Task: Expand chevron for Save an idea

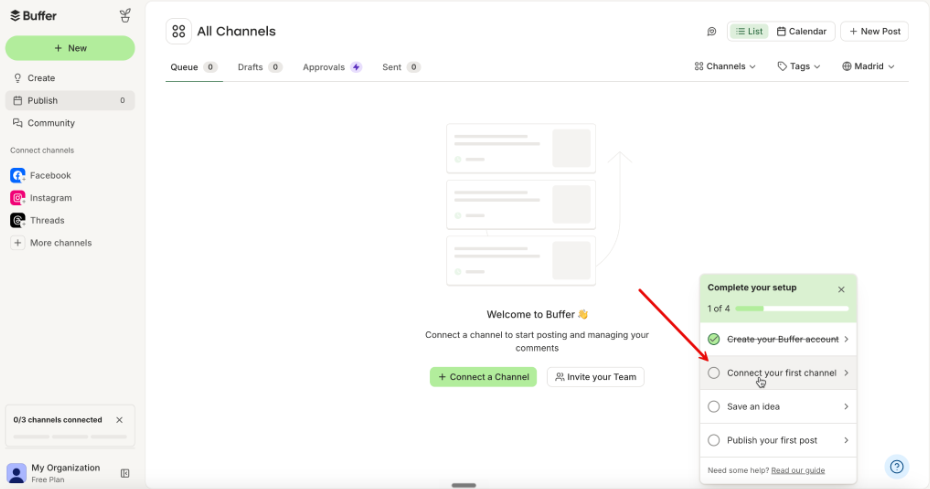Action: click(846, 407)
